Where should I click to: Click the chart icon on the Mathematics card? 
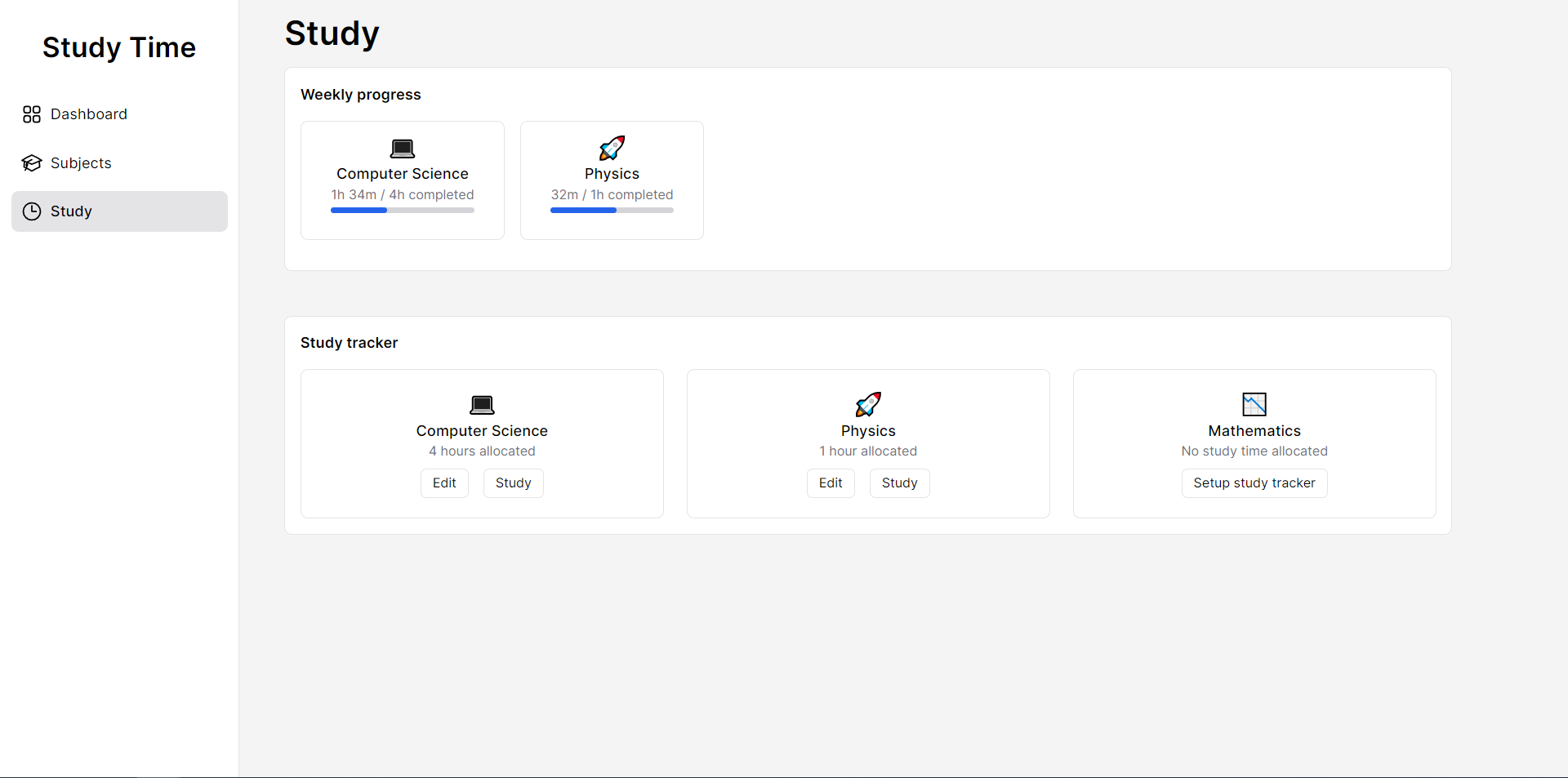[1254, 404]
